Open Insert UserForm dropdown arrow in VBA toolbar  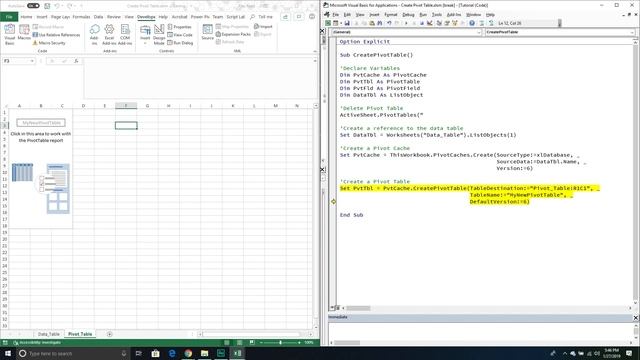click(x=341, y=23)
